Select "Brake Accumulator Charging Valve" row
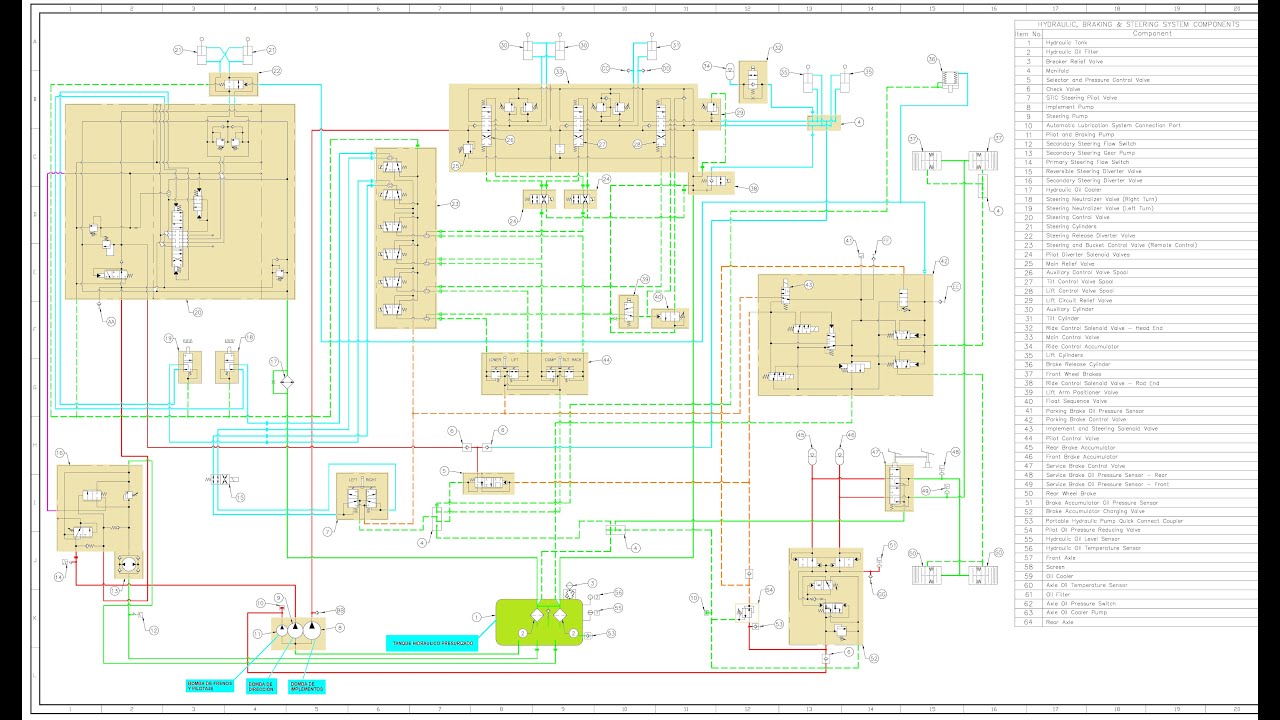Screen dimensions: 1280x720 coord(1134,511)
